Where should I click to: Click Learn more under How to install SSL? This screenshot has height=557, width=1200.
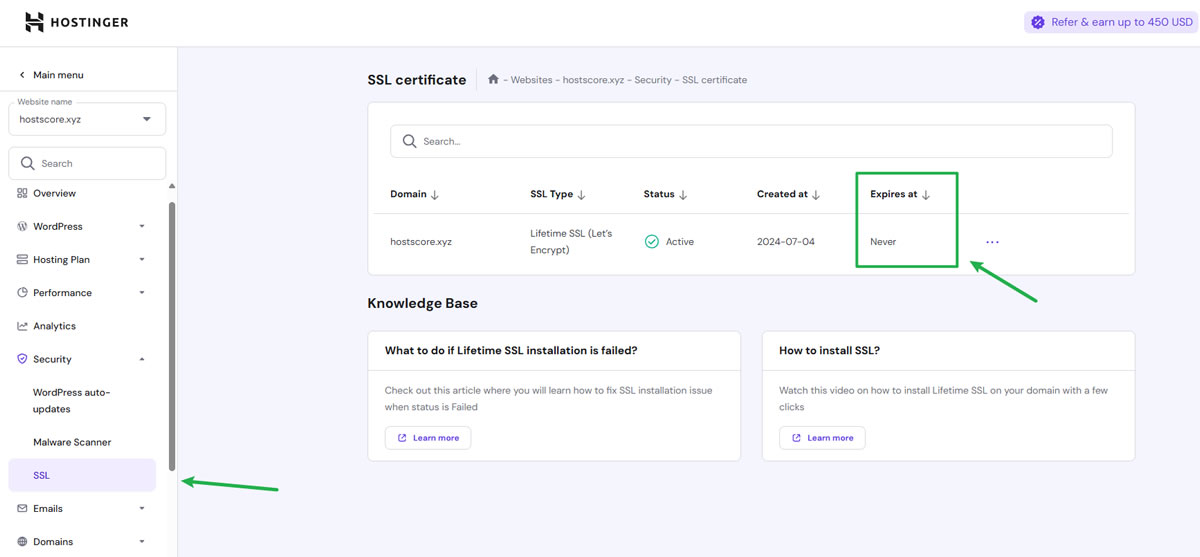pyautogui.click(x=822, y=438)
